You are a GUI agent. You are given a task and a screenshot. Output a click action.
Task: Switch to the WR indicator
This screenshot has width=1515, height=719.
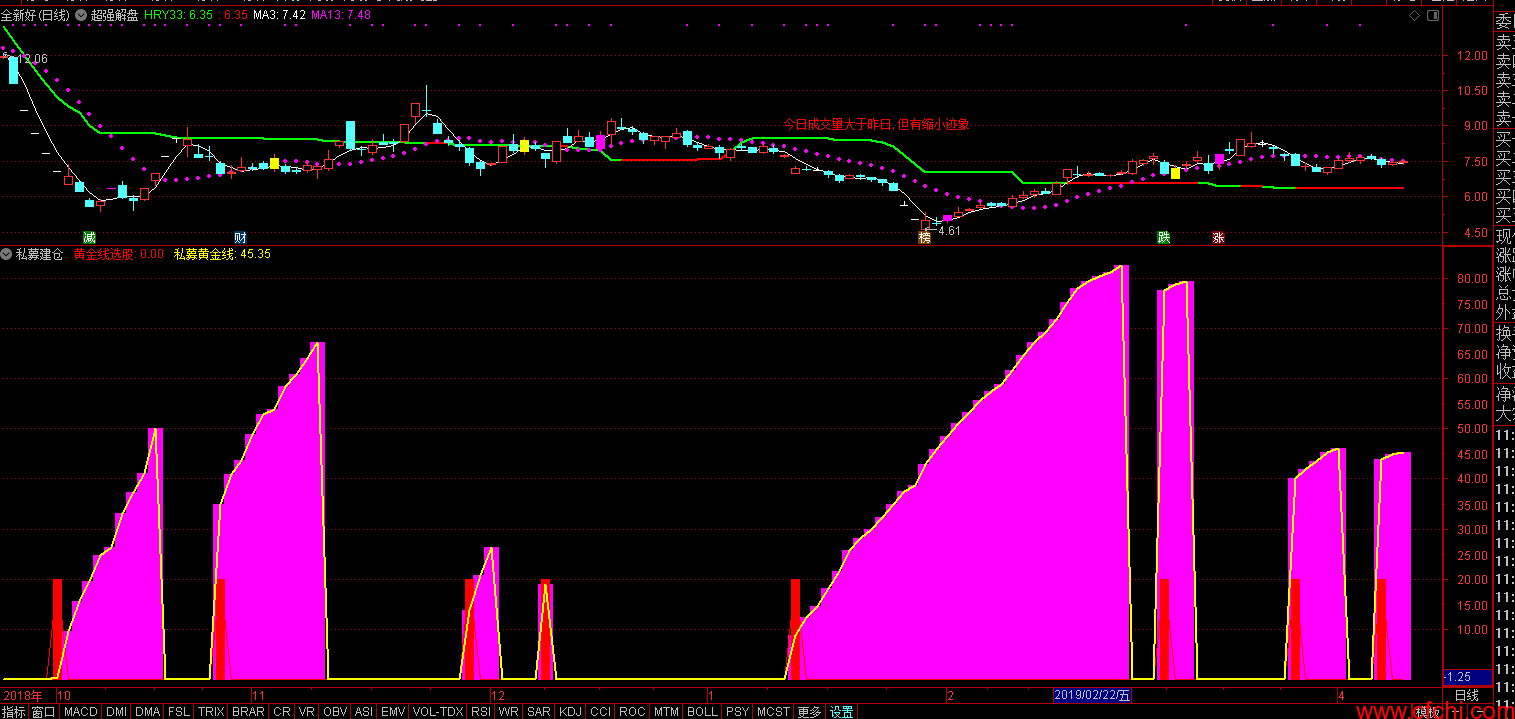pyautogui.click(x=509, y=712)
